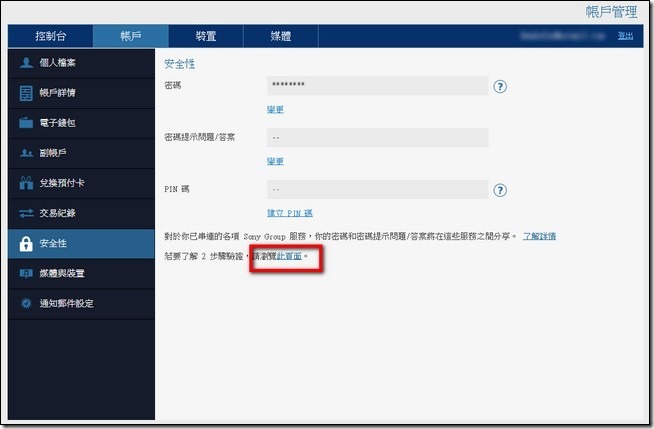
Task: Click the 建立 PIN 碼 link
Action: pyautogui.click(x=290, y=213)
